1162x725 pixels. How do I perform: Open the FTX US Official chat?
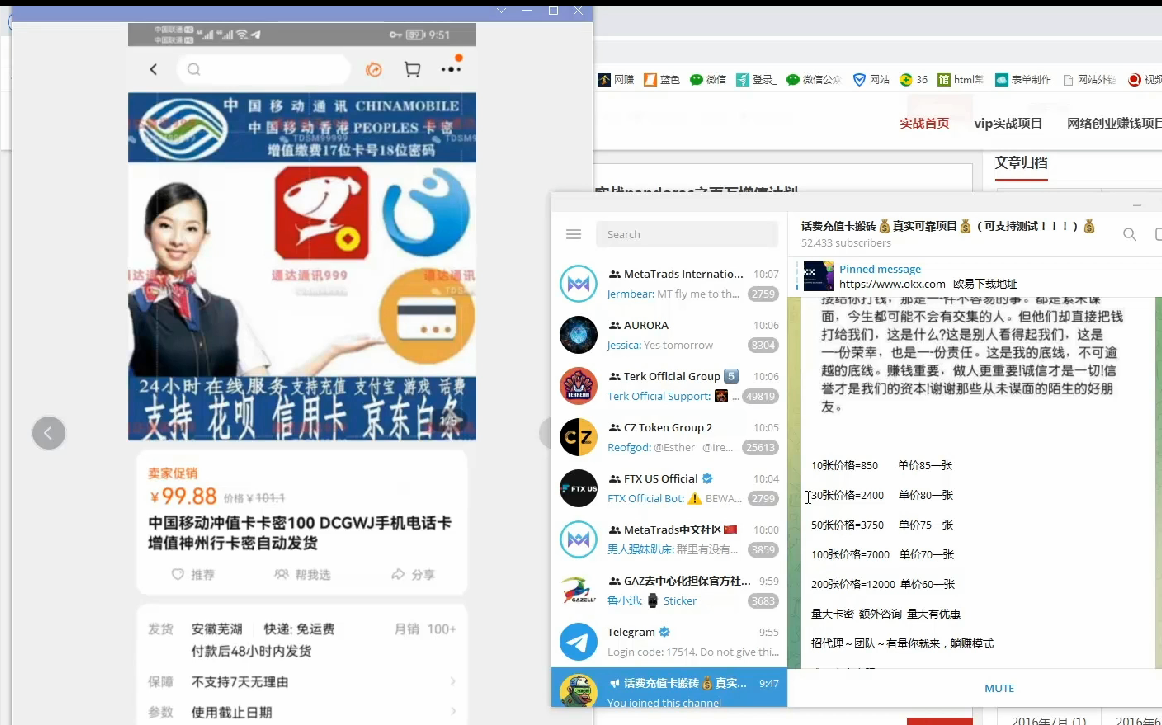click(668, 488)
